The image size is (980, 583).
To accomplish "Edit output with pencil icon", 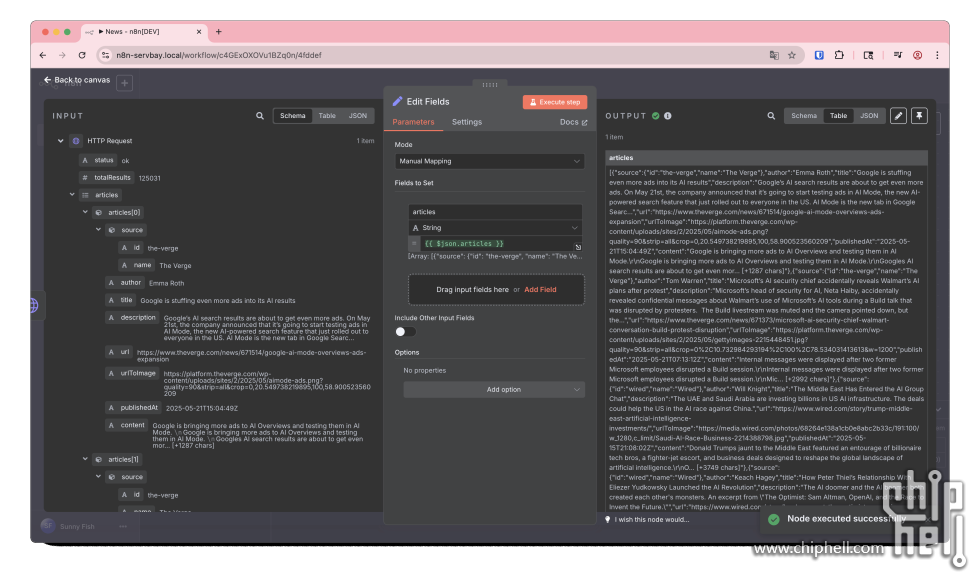I will (x=898, y=116).
